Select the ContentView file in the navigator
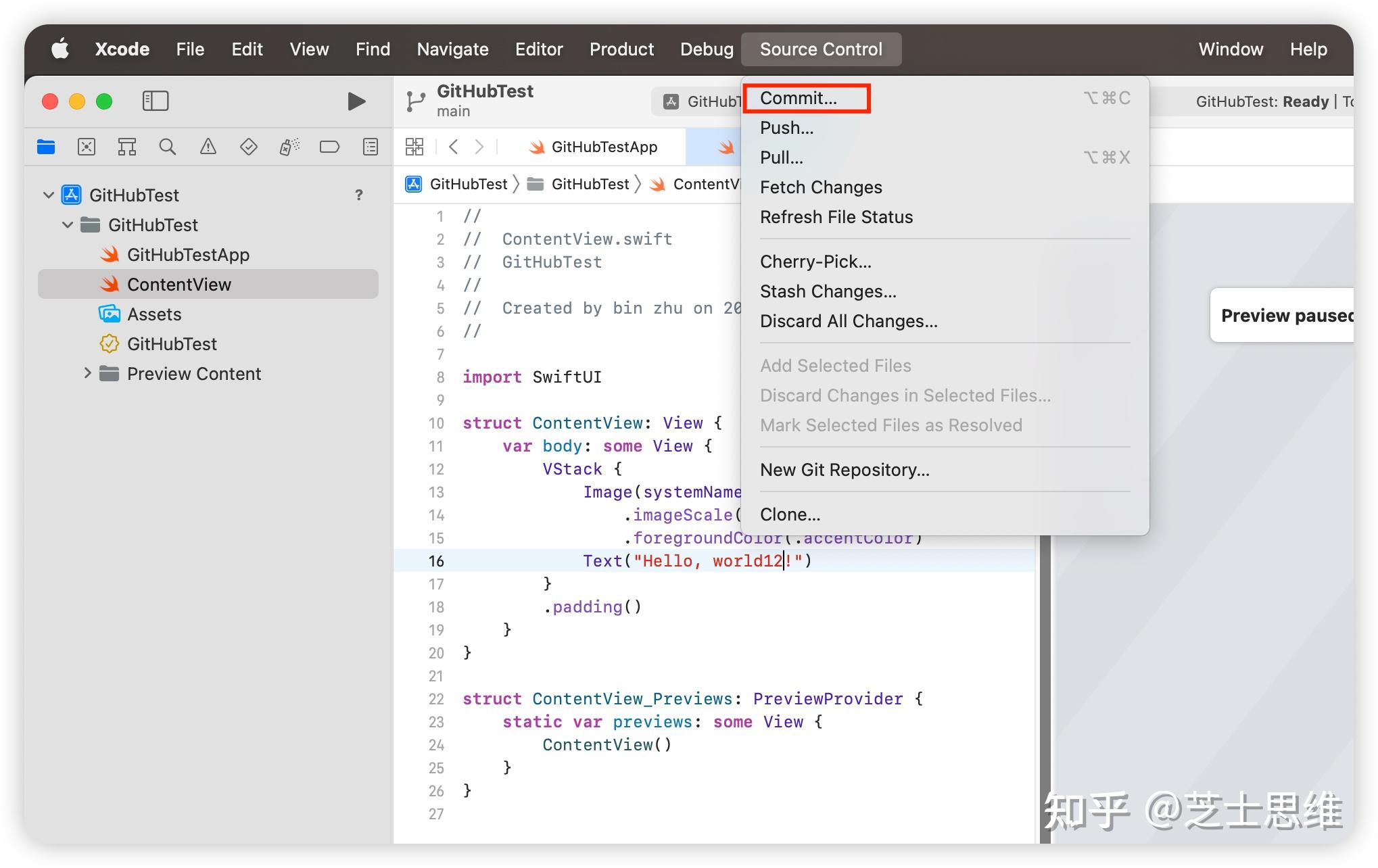This screenshot has width=1378, height=868. pos(179,284)
